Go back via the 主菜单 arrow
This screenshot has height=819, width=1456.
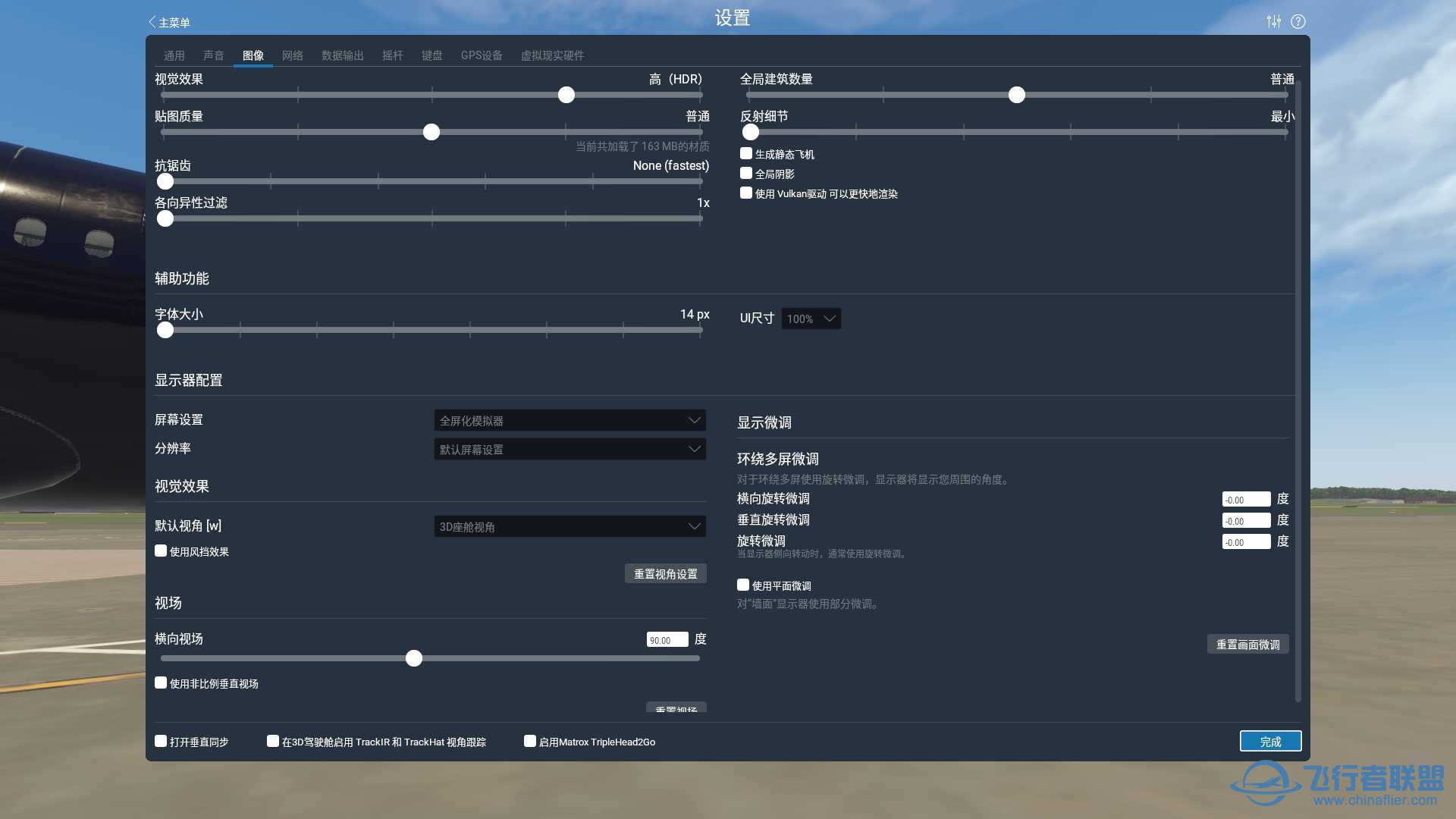tap(169, 22)
